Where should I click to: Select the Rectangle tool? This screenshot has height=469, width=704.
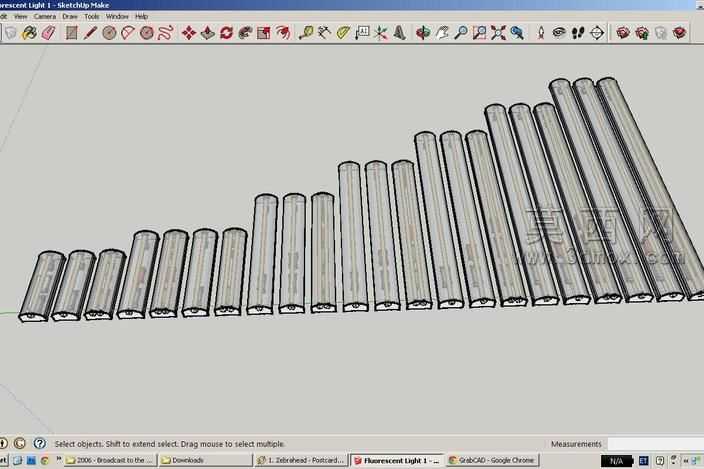(x=71, y=33)
